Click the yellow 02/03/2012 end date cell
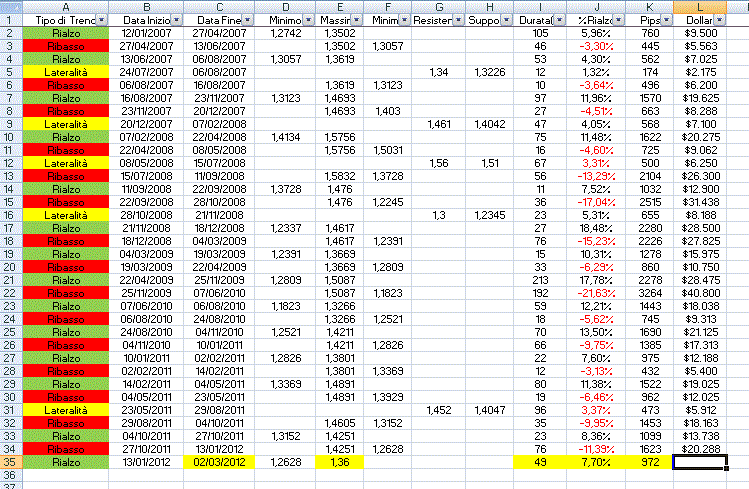 219,462
